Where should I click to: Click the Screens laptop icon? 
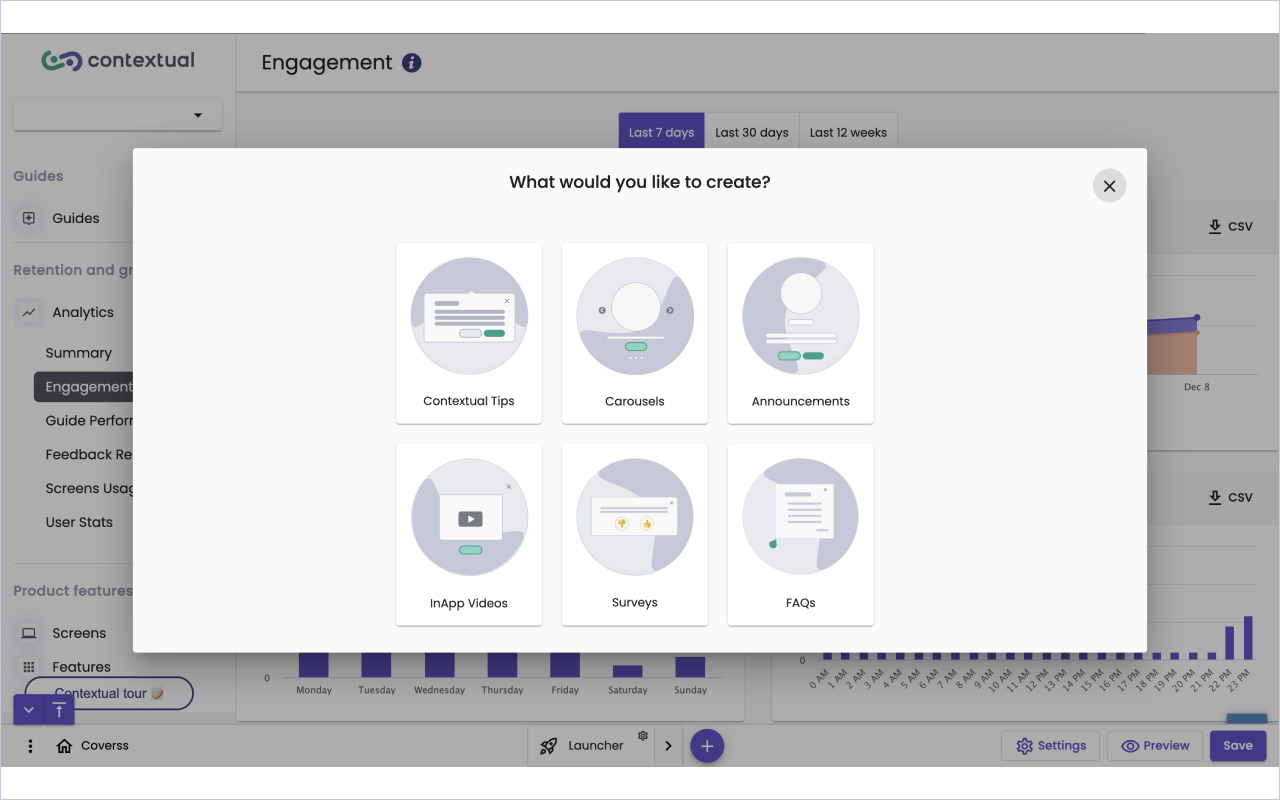coord(29,633)
